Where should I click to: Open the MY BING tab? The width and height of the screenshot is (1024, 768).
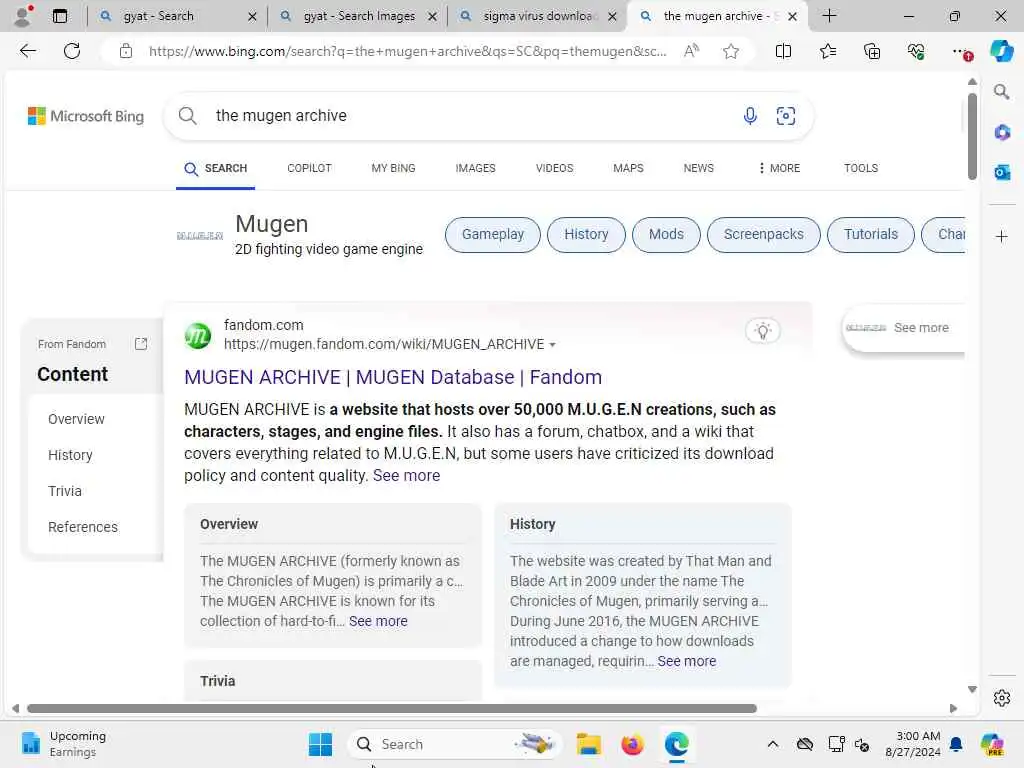pyautogui.click(x=393, y=168)
